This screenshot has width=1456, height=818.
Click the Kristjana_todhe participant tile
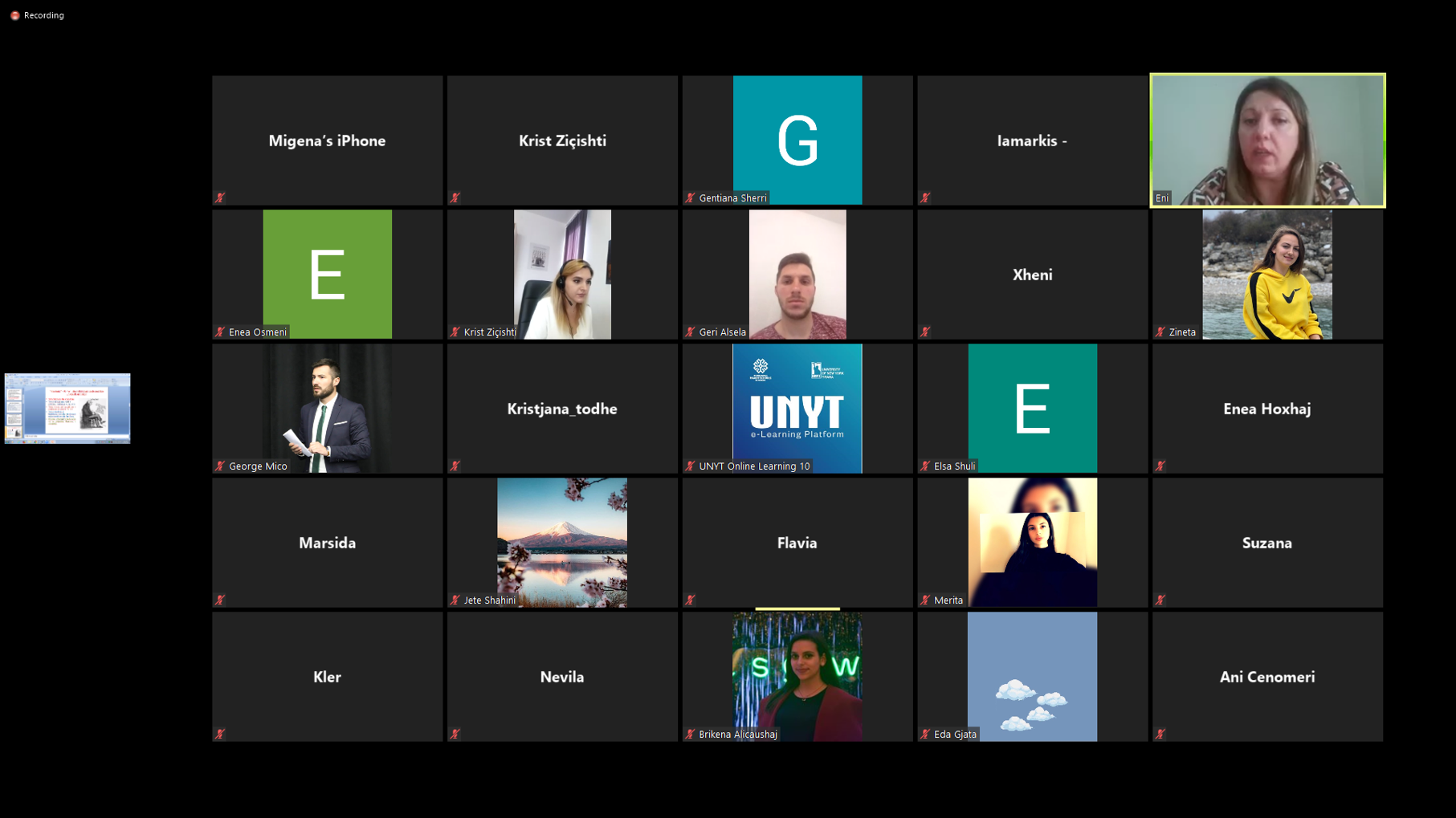562,409
